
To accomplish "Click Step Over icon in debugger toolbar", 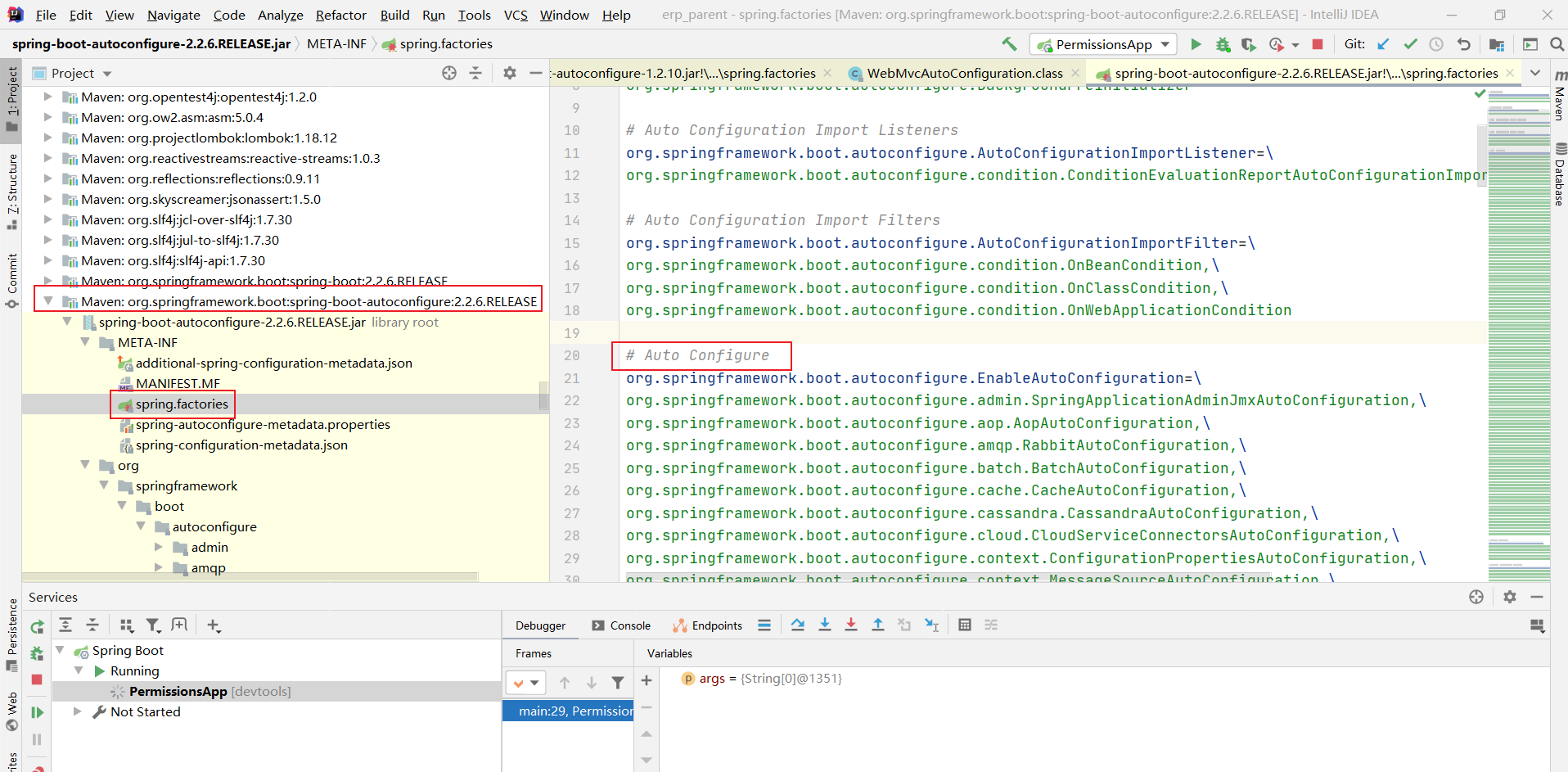I will point(798,625).
